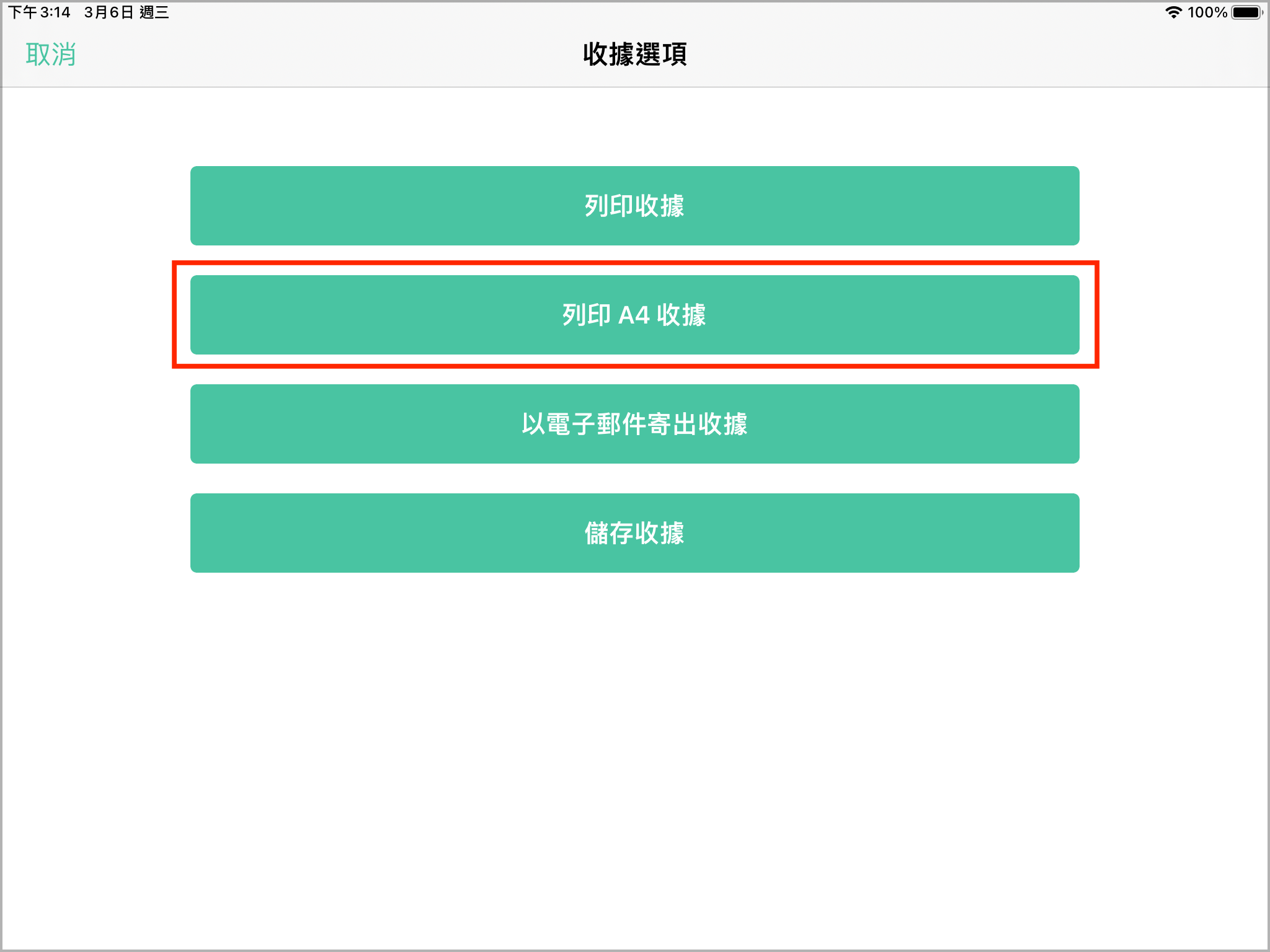1270x952 pixels.
Task: Click the 100% battery percentage text
Action: pos(1207,12)
